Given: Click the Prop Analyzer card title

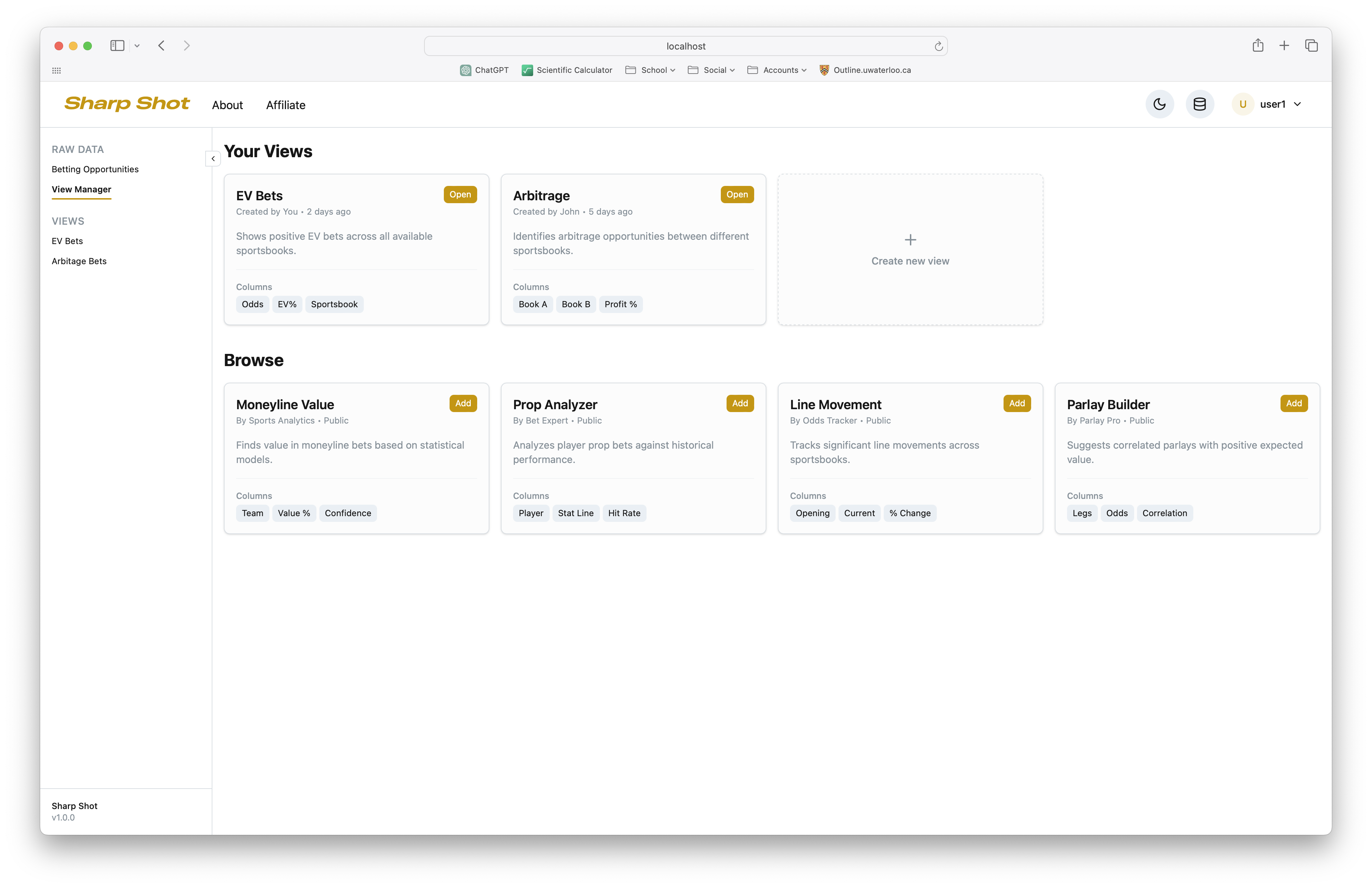Looking at the screenshot, I should (x=555, y=405).
